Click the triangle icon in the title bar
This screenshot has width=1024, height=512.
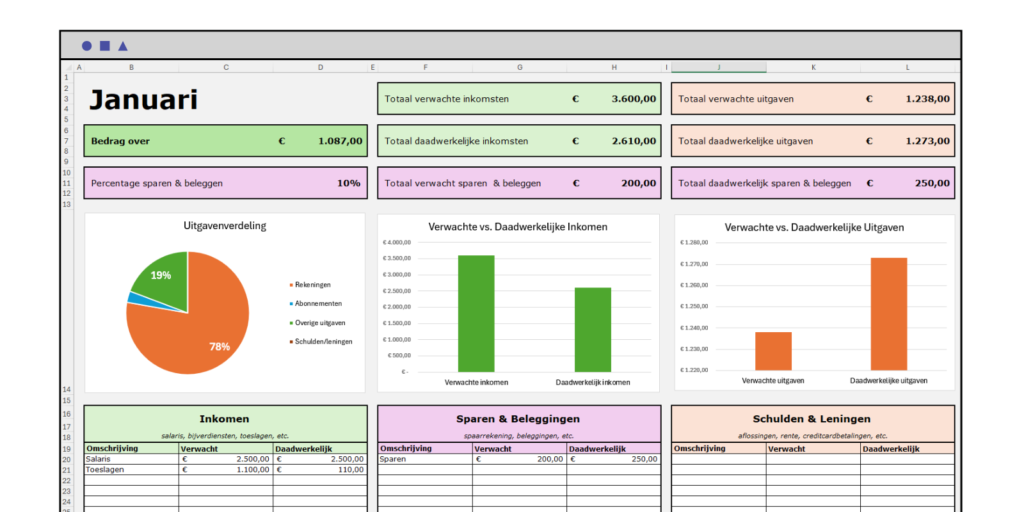pos(123,46)
